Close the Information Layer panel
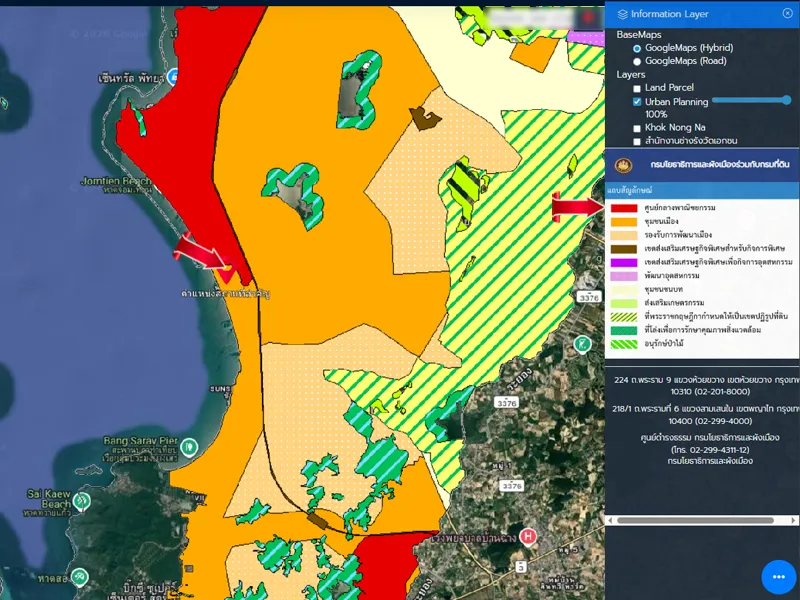 pyautogui.click(x=787, y=13)
